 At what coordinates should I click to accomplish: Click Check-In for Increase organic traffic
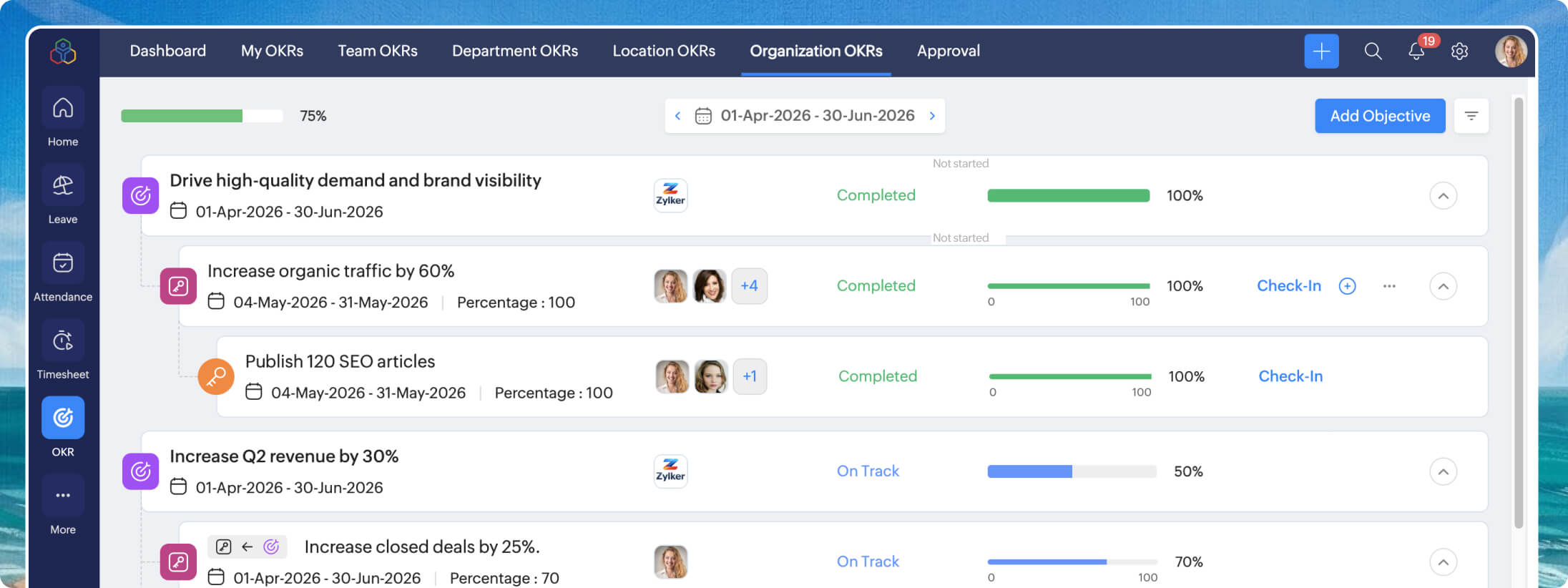(1289, 286)
